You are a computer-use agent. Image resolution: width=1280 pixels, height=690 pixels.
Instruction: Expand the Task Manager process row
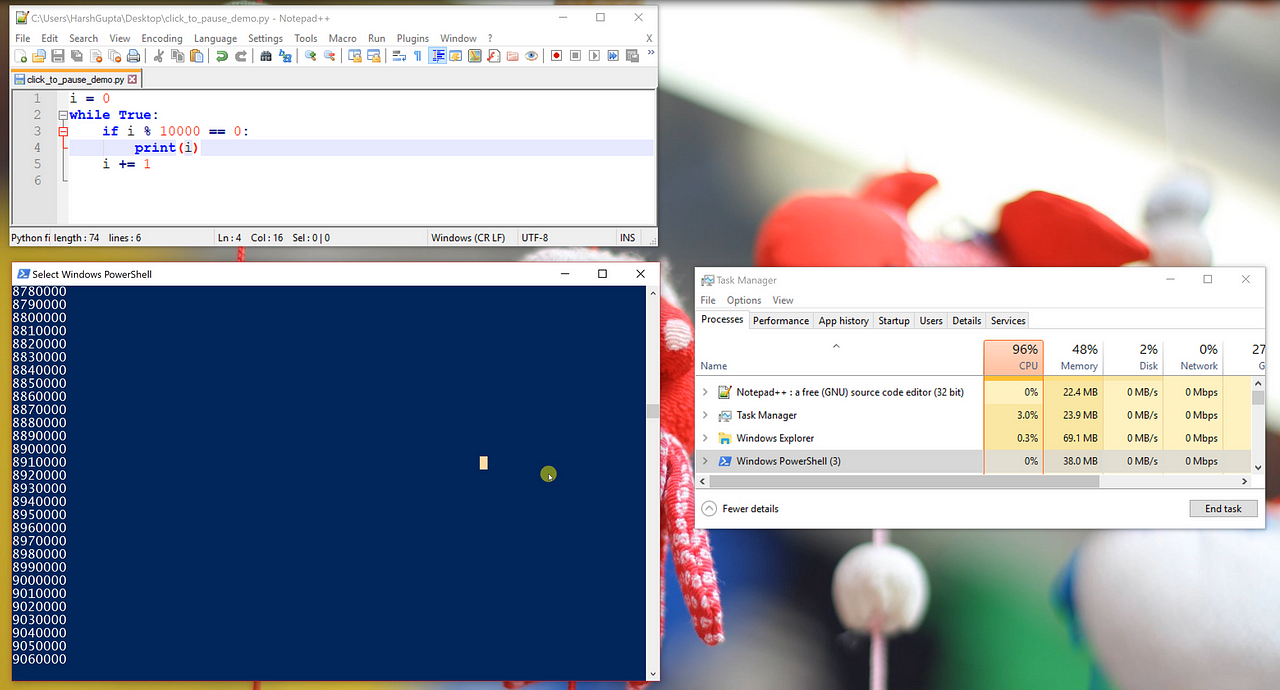(x=705, y=415)
